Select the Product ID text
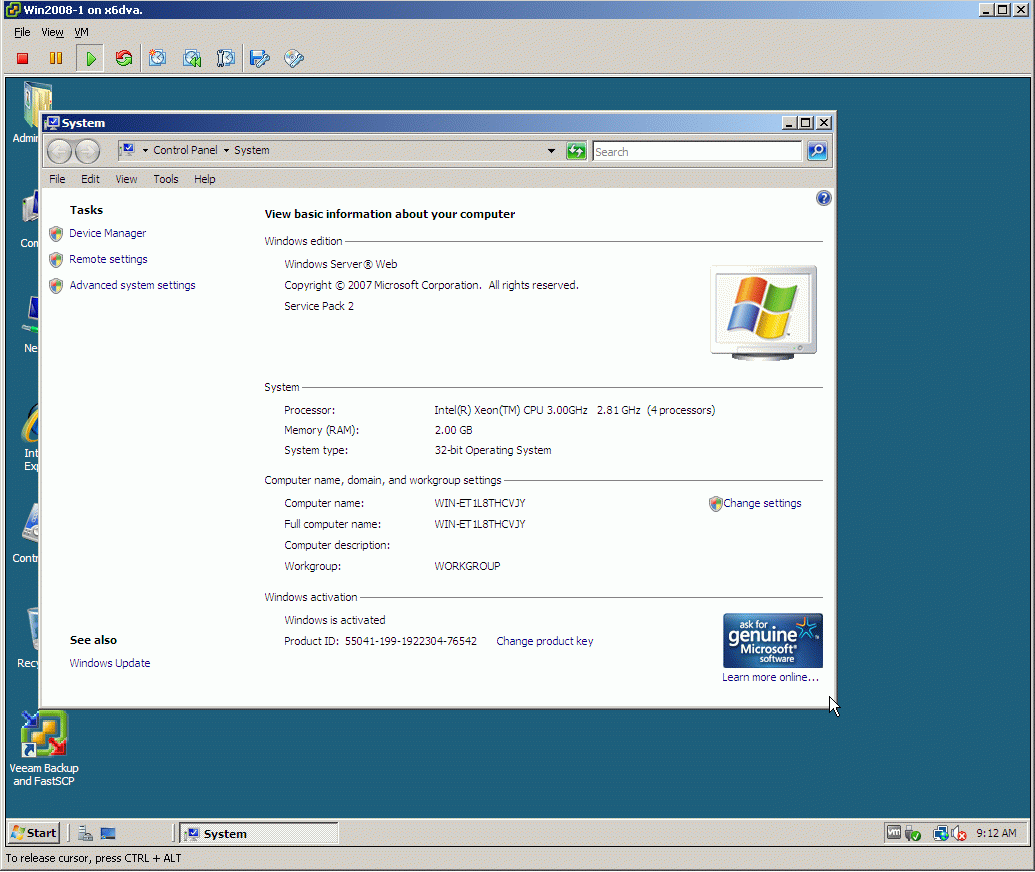The image size is (1035, 872). (x=380, y=641)
